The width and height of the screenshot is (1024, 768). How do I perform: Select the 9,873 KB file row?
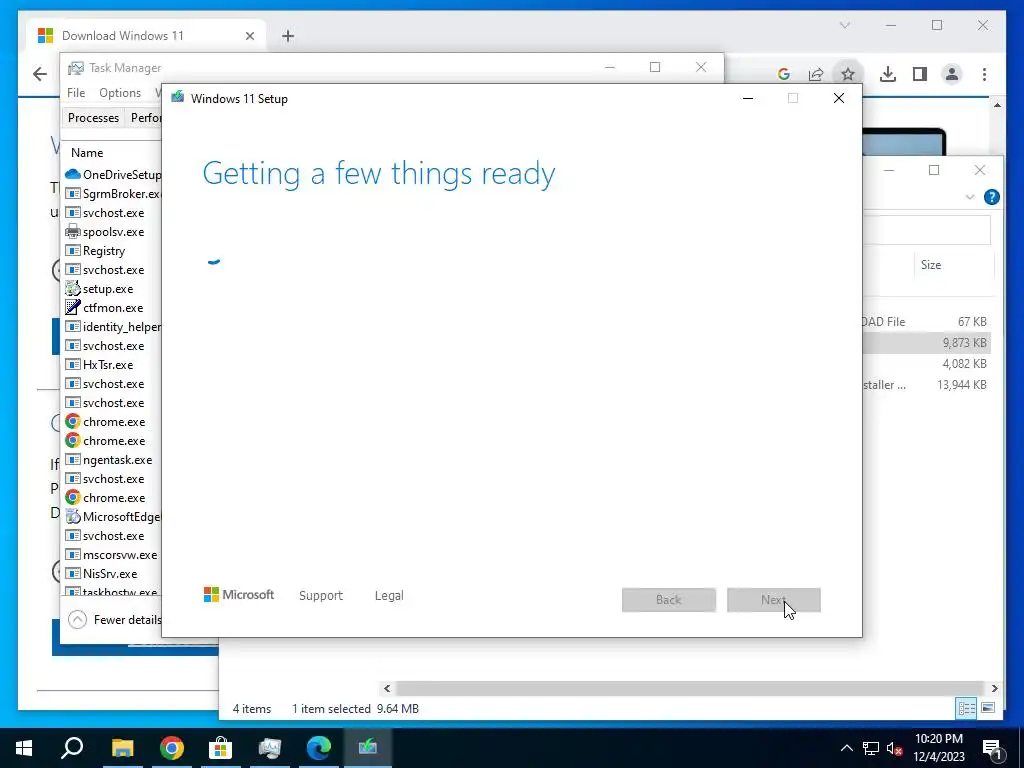point(927,342)
